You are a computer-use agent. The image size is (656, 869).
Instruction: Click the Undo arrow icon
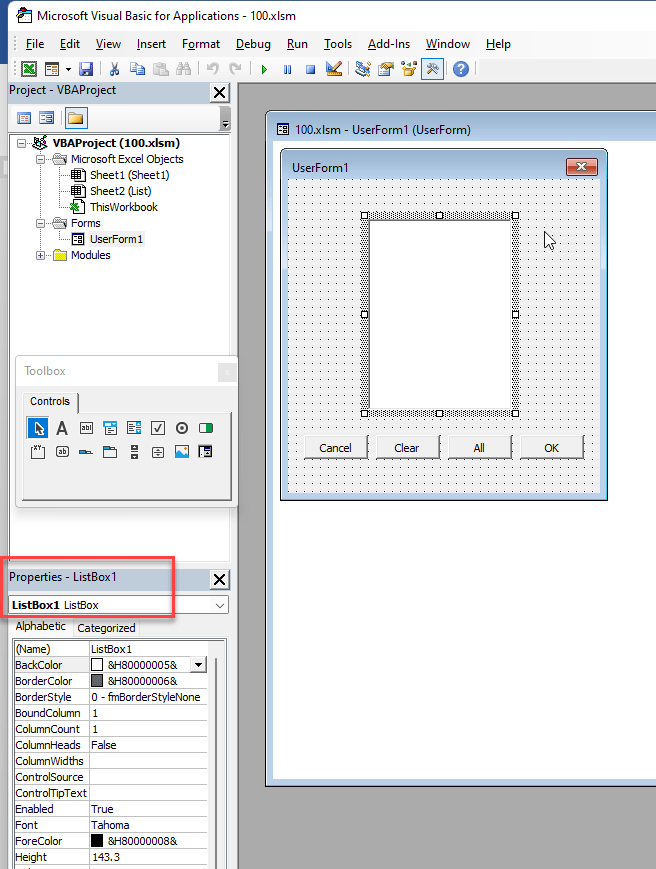(212, 69)
